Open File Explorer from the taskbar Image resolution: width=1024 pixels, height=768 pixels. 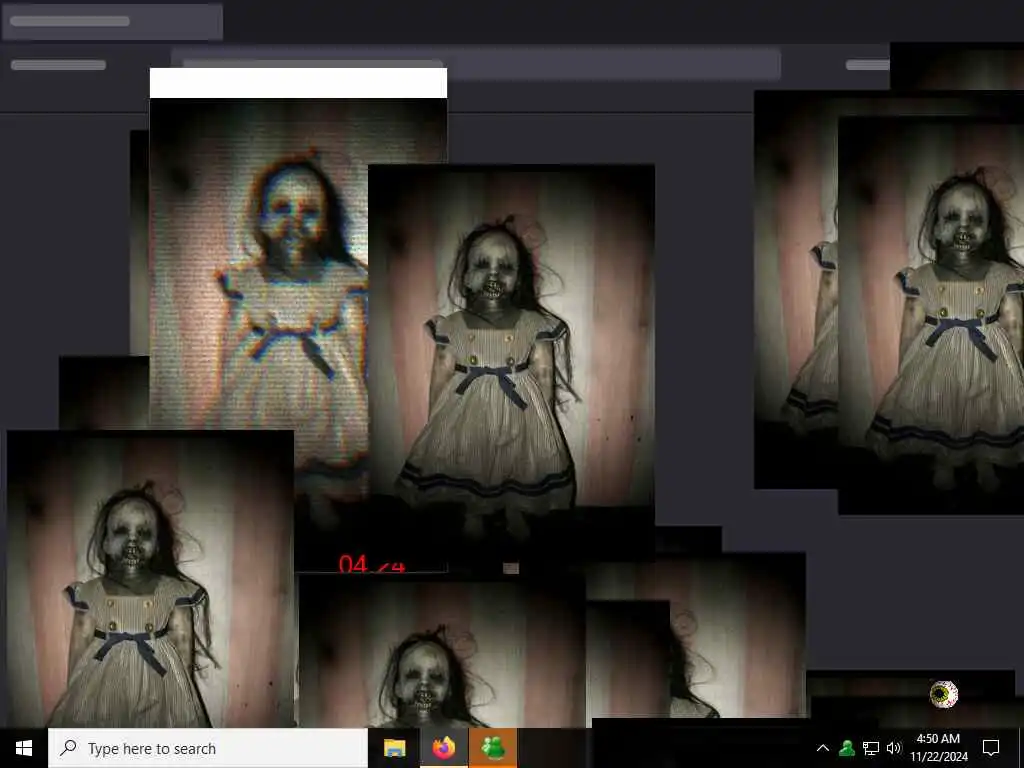394,748
